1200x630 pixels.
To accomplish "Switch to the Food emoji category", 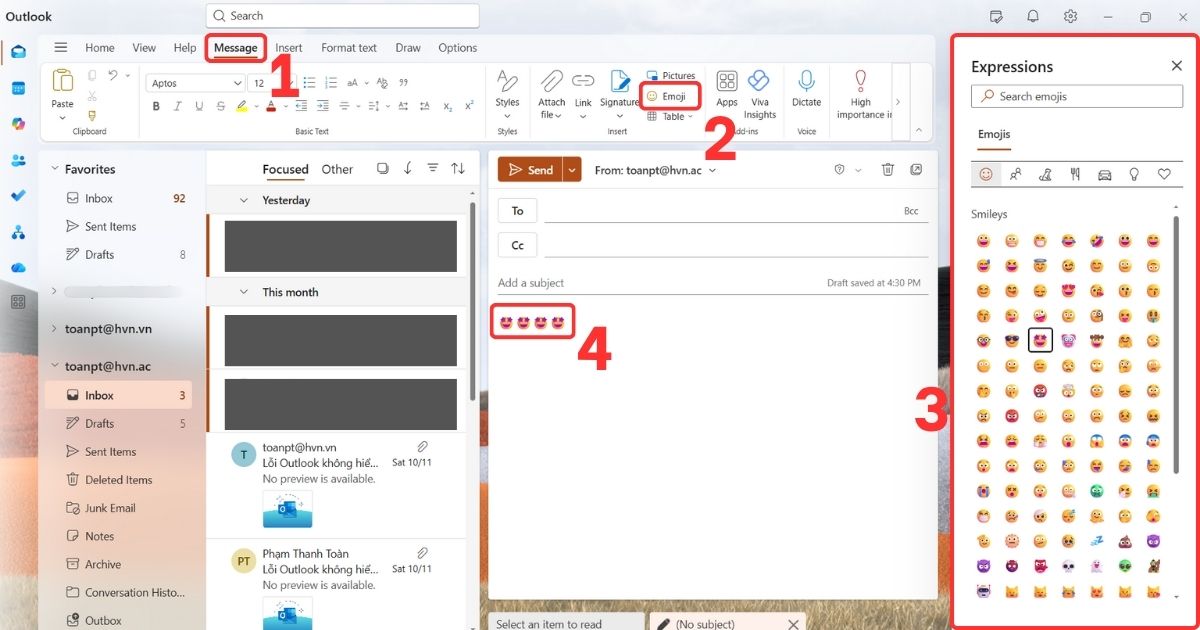I will 1075,174.
